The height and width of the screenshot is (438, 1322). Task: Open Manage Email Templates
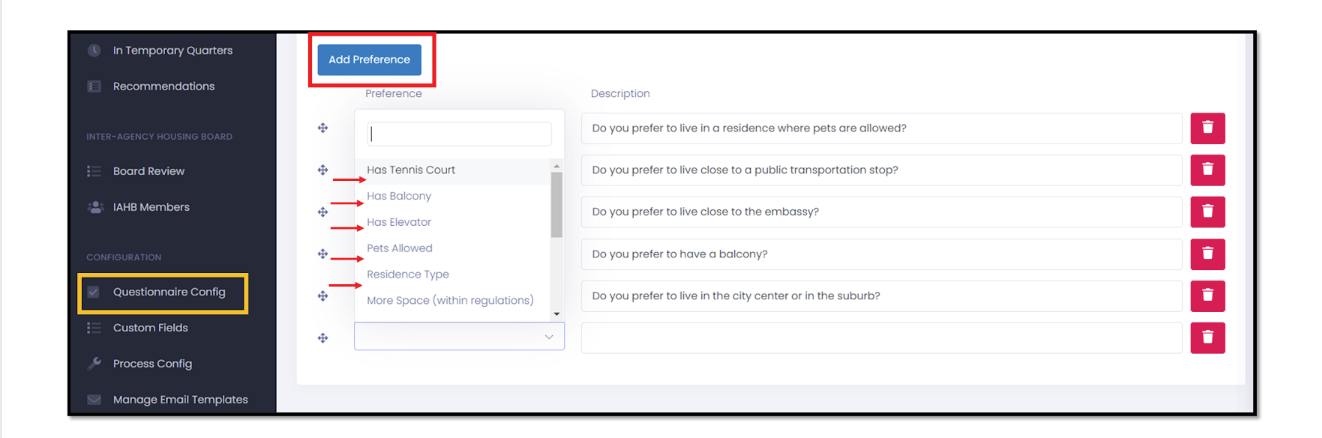pyautogui.click(x=180, y=399)
